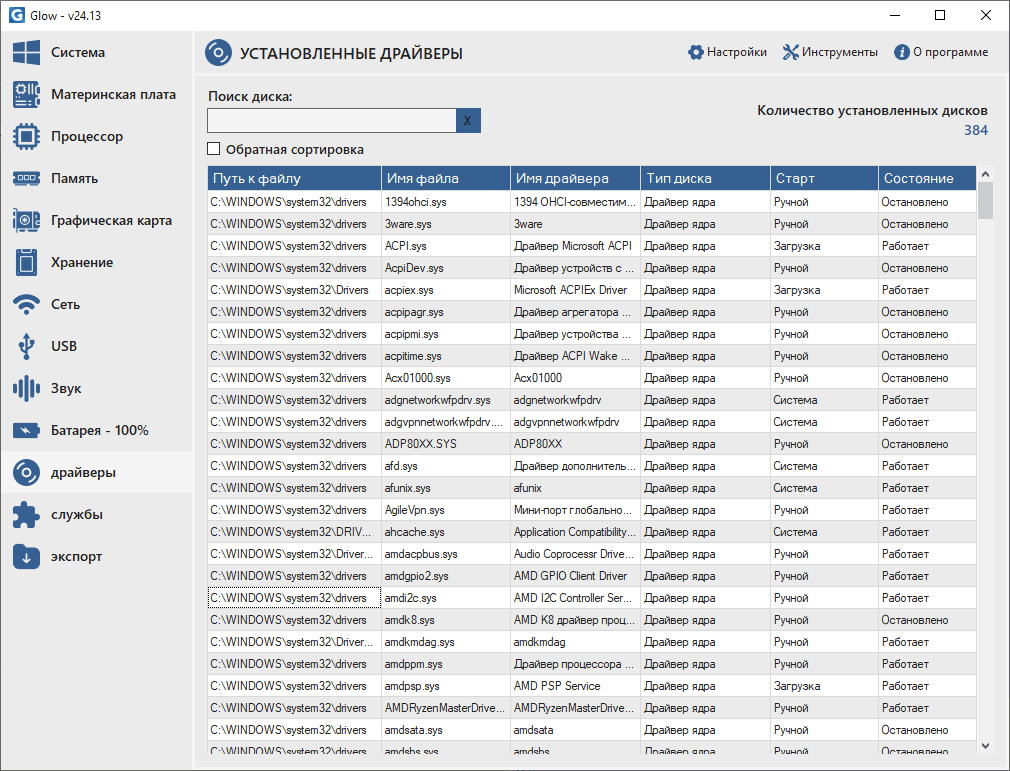Open the экспорт folder icon
Viewport: 1010px width, 771px height.
pos(26,557)
